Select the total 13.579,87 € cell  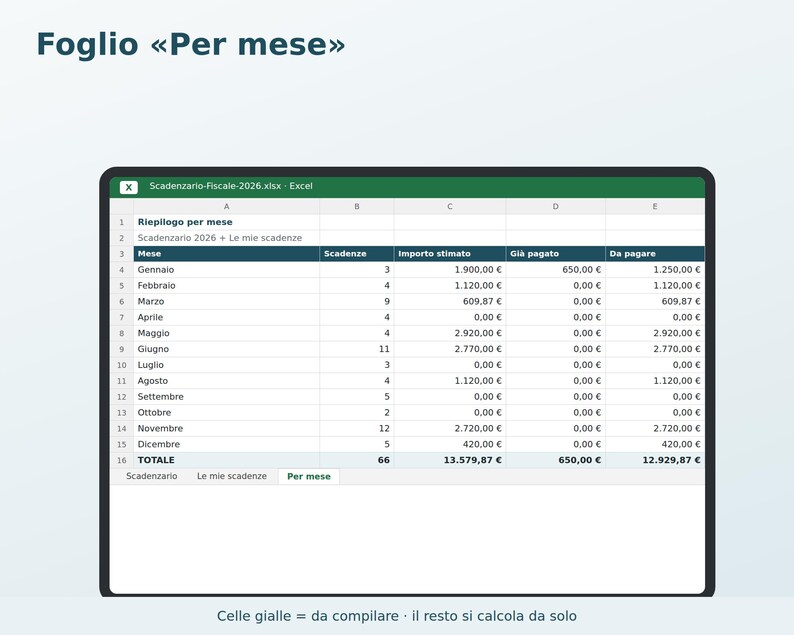coord(450,460)
